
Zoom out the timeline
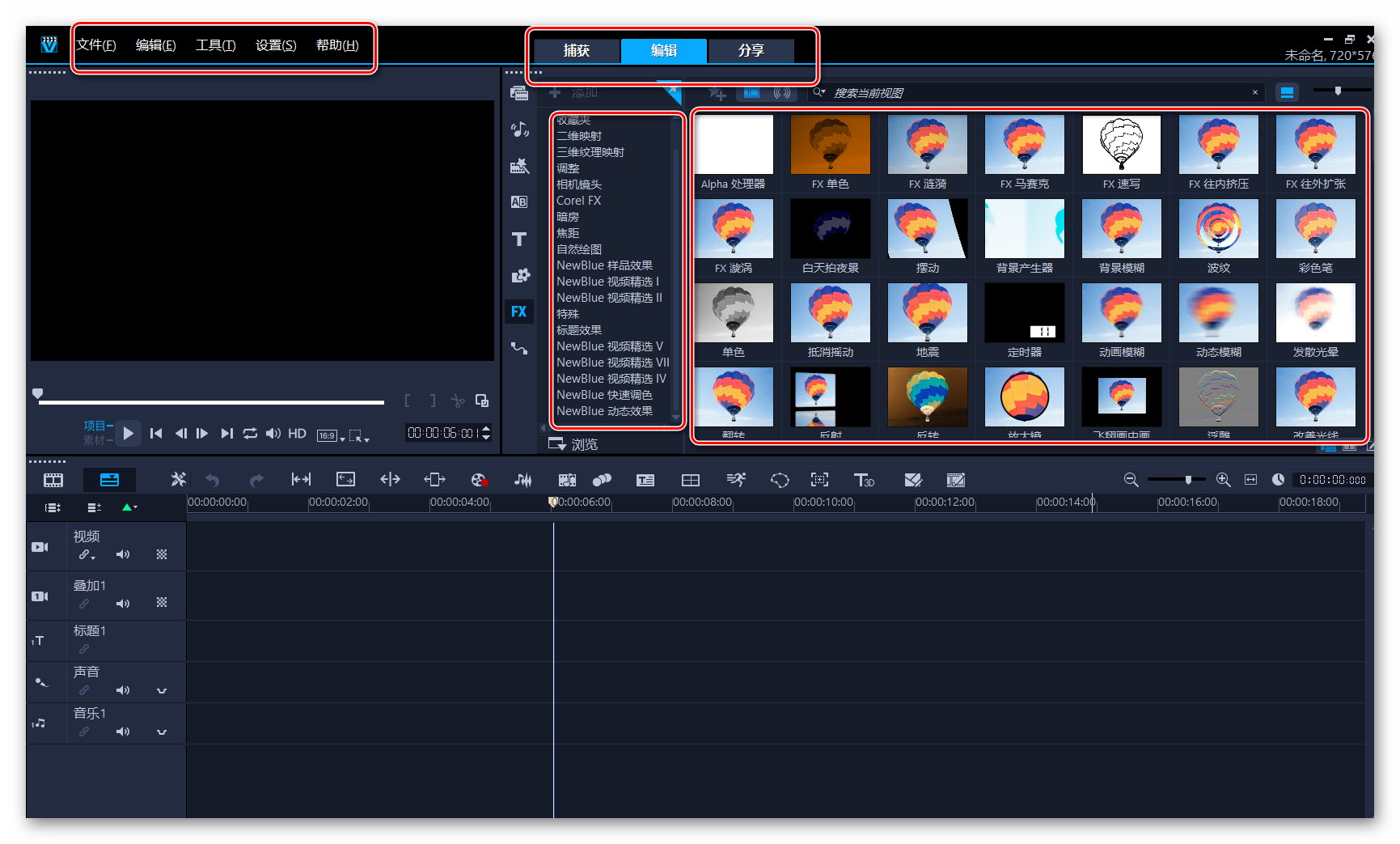(1131, 480)
